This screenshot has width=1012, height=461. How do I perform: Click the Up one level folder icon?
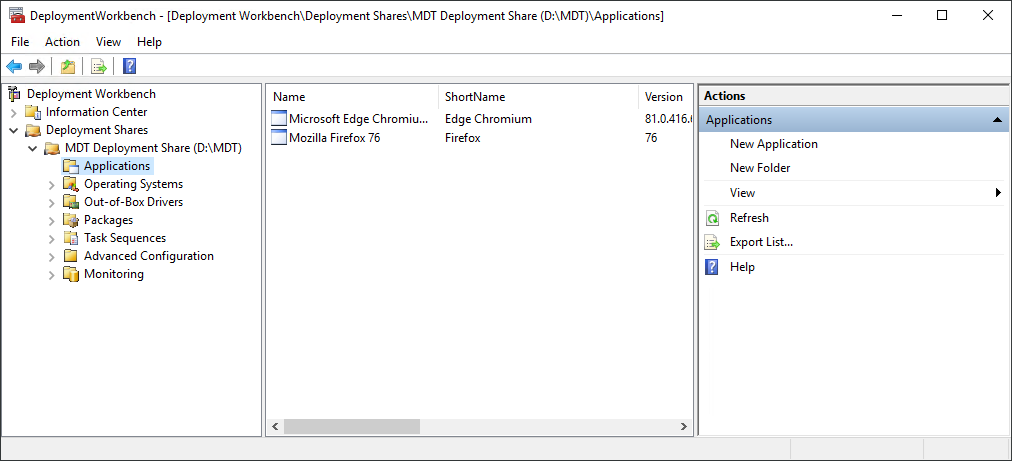coord(68,66)
